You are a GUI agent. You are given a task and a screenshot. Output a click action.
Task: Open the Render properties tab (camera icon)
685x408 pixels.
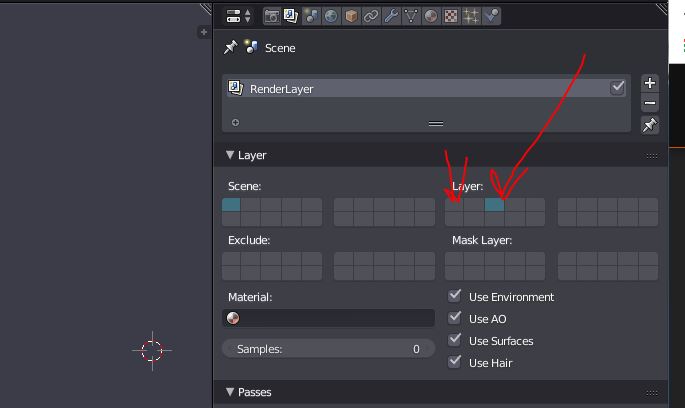[x=272, y=17]
